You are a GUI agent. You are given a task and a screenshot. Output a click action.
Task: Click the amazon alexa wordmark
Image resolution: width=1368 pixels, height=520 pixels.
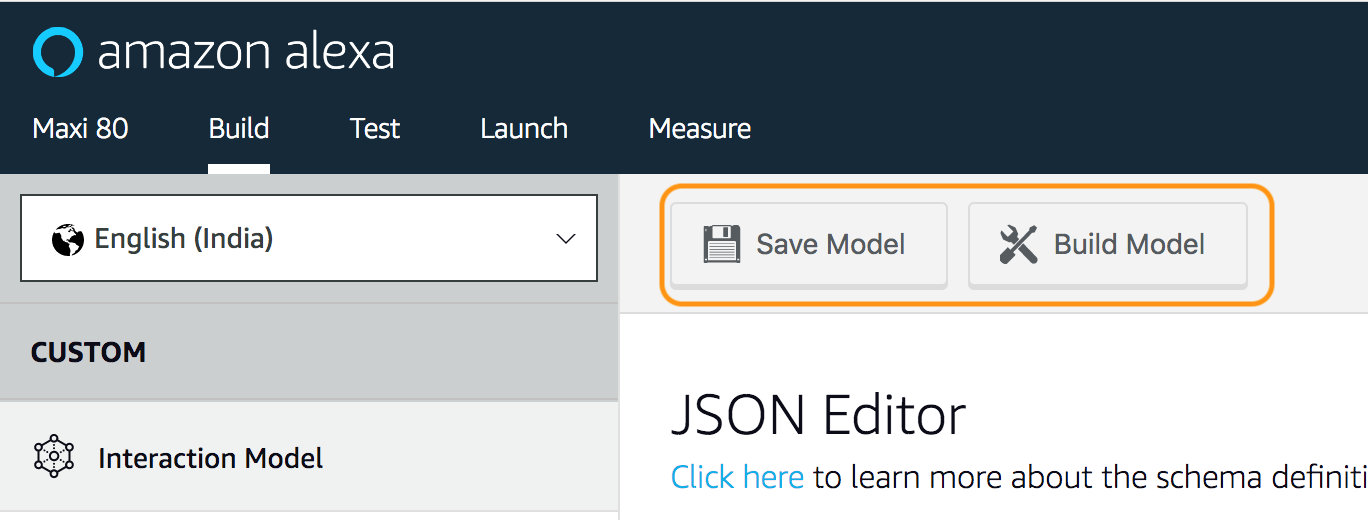coord(246,52)
